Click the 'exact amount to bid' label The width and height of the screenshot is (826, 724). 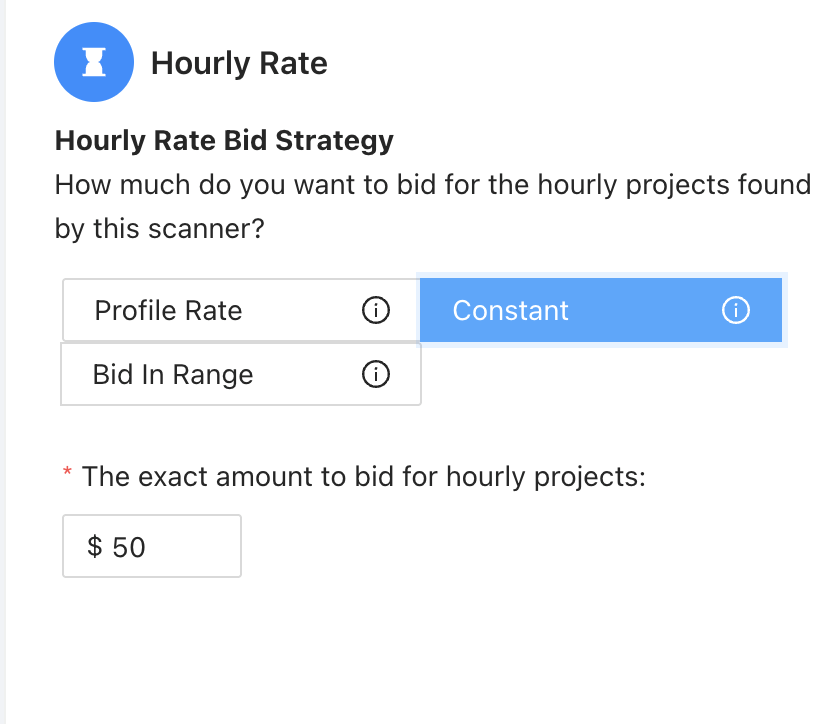tap(363, 477)
